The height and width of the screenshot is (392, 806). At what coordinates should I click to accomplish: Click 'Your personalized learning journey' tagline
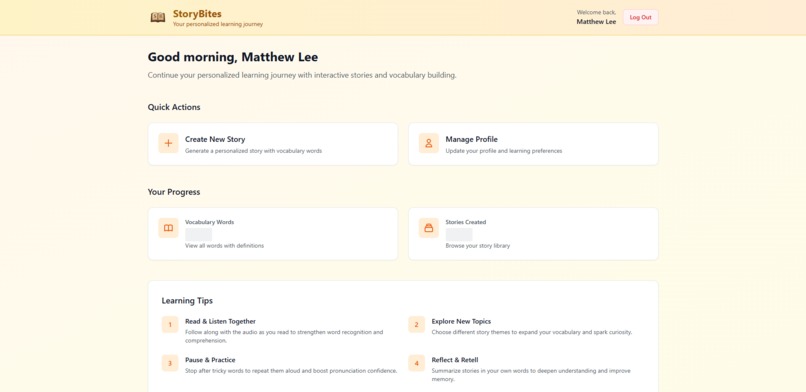pyautogui.click(x=218, y=24)
